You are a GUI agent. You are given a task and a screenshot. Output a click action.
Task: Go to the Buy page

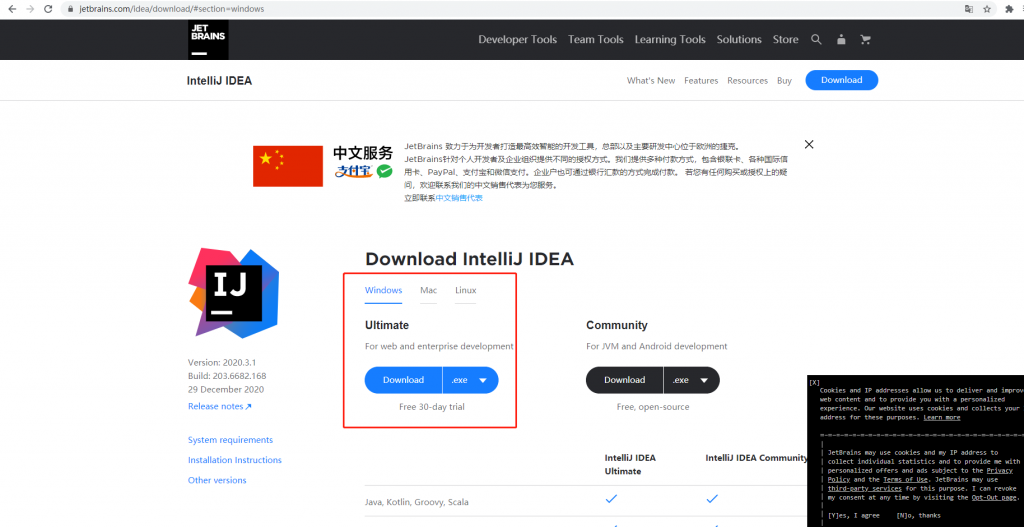pyautogui.click(x=784, y=80)
